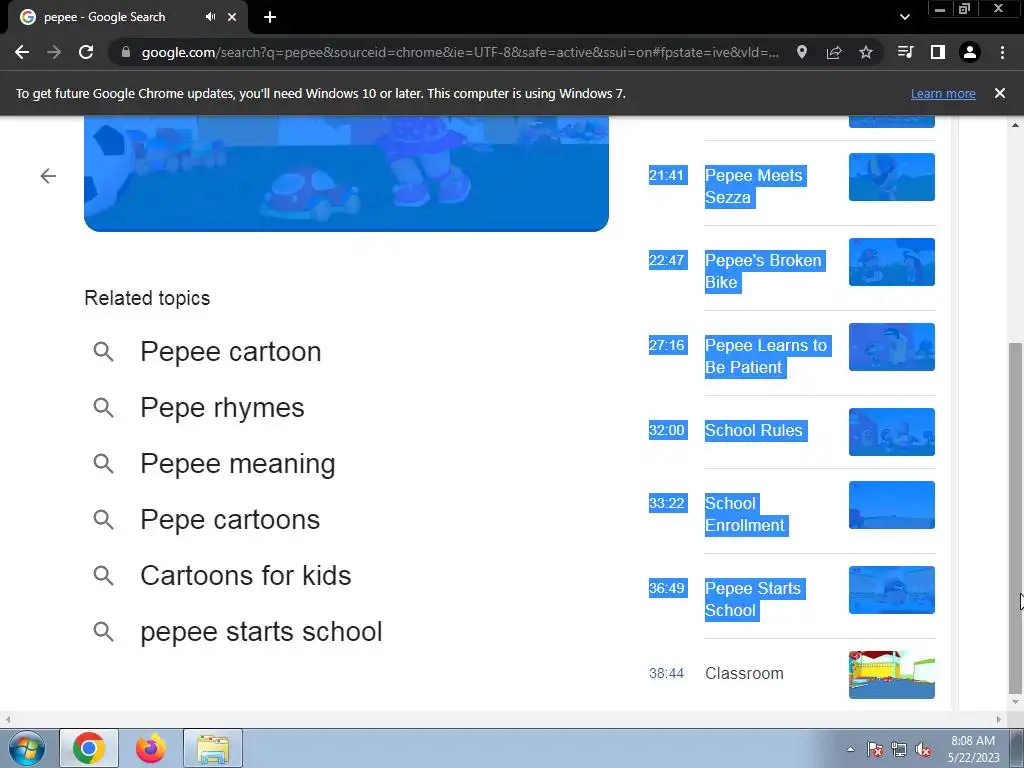This screenshot has height=768, width=1024.
Task: Click the vertical page scrollbar thumb
Action: [x=1015, y=517]
